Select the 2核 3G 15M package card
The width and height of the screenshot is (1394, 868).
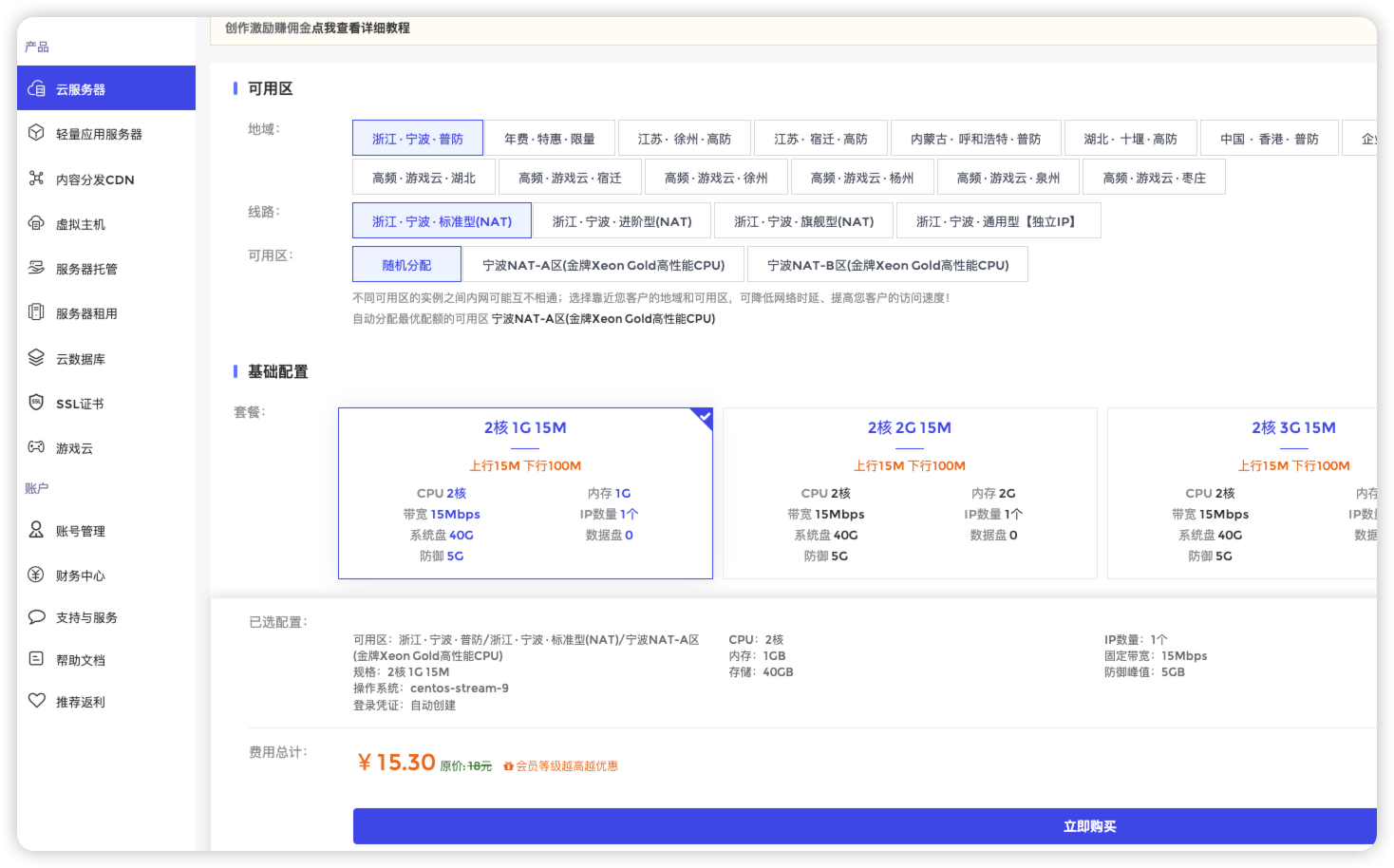click(x=1242, y=493)
